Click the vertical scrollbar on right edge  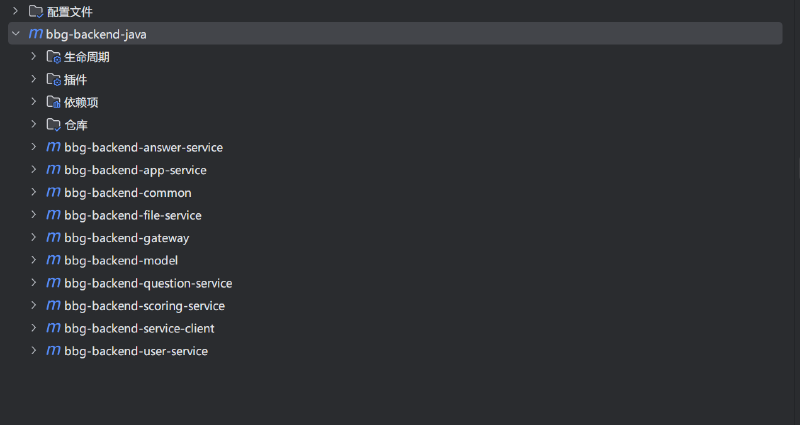[x=797, y=168]
